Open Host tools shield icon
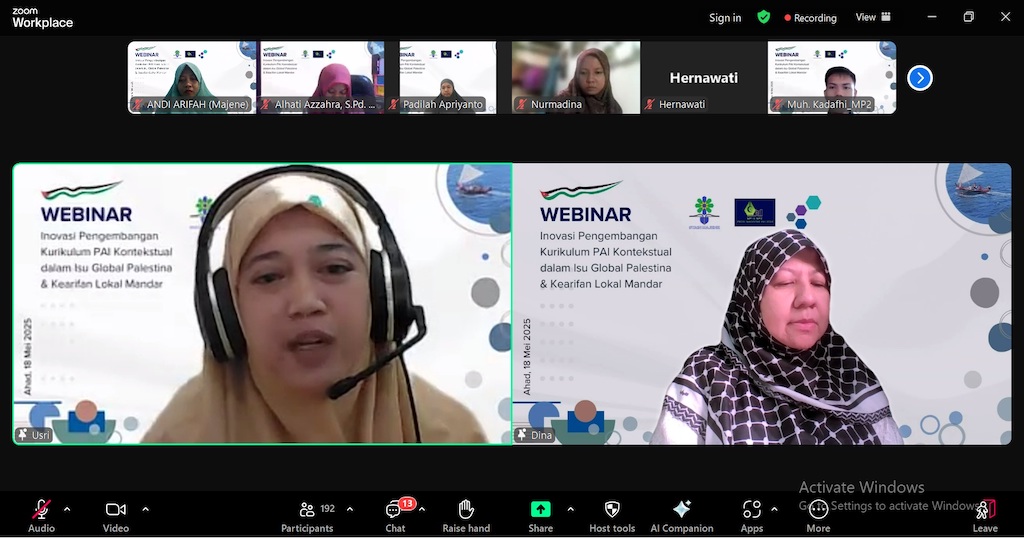The height and width of the screenshot is (538, 1024). [x=612, y=514]
